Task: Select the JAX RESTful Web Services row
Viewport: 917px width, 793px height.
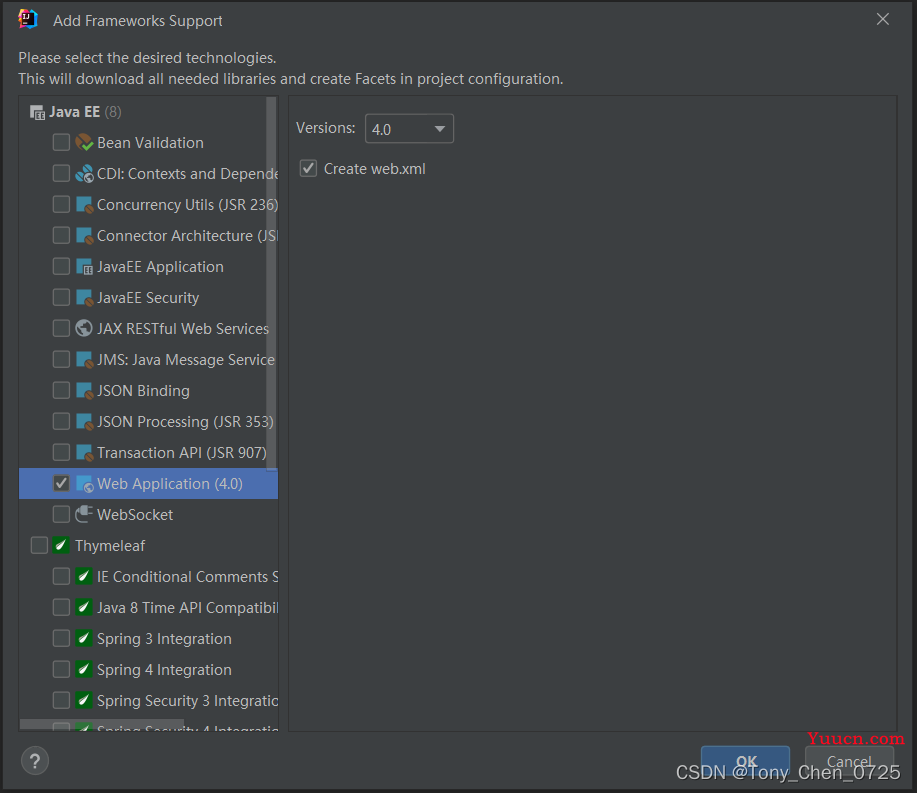Action: (149, 328)
